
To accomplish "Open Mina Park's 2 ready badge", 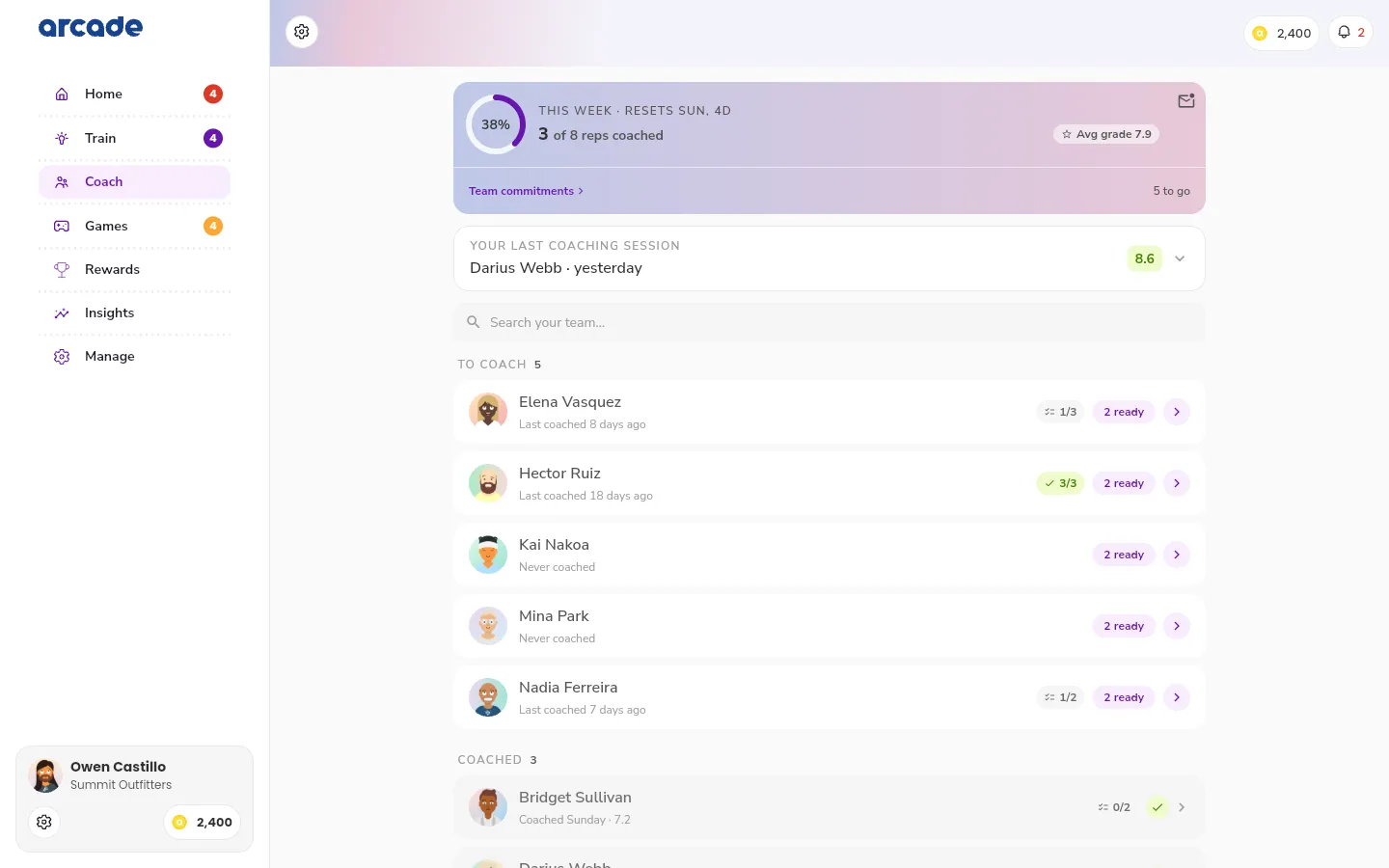I will [x=1124, y=626].
